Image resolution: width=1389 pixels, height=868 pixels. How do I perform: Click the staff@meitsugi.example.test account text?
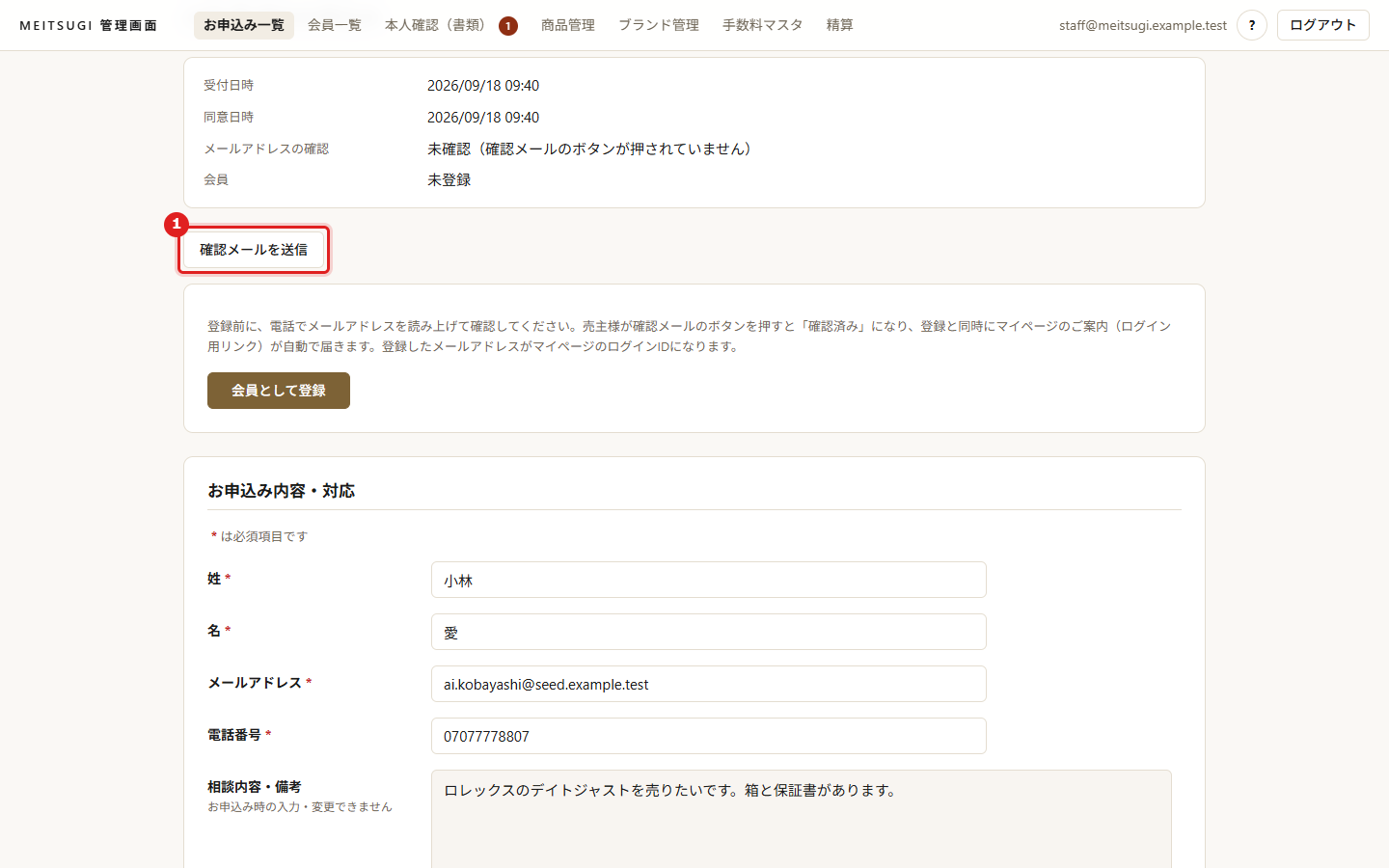[1143, 25]
